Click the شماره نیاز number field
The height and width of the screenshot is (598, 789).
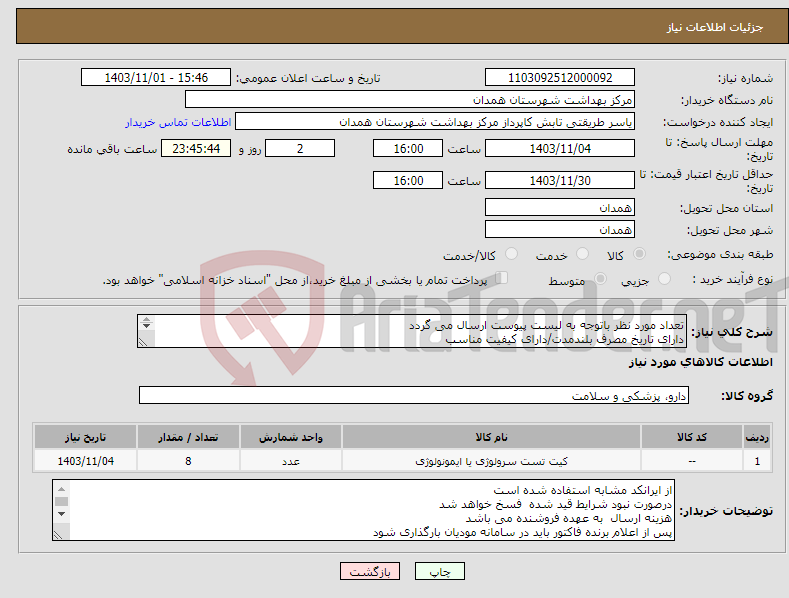560,78
